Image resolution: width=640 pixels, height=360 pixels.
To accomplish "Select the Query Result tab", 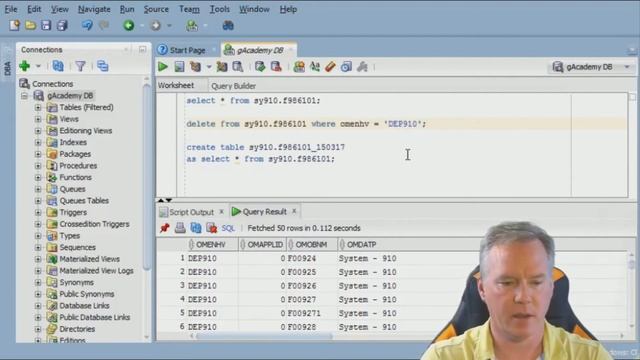I will point(264,211).
